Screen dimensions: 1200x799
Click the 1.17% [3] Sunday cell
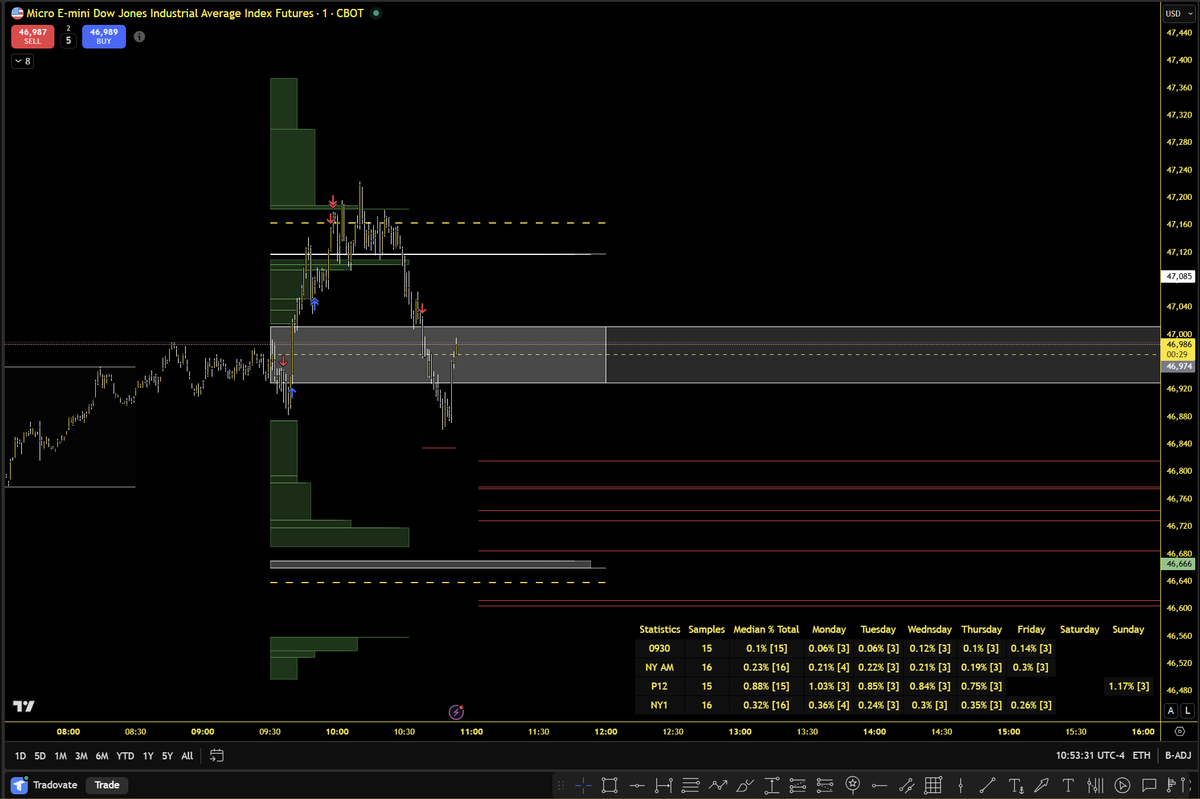(x=1128, y=686)
